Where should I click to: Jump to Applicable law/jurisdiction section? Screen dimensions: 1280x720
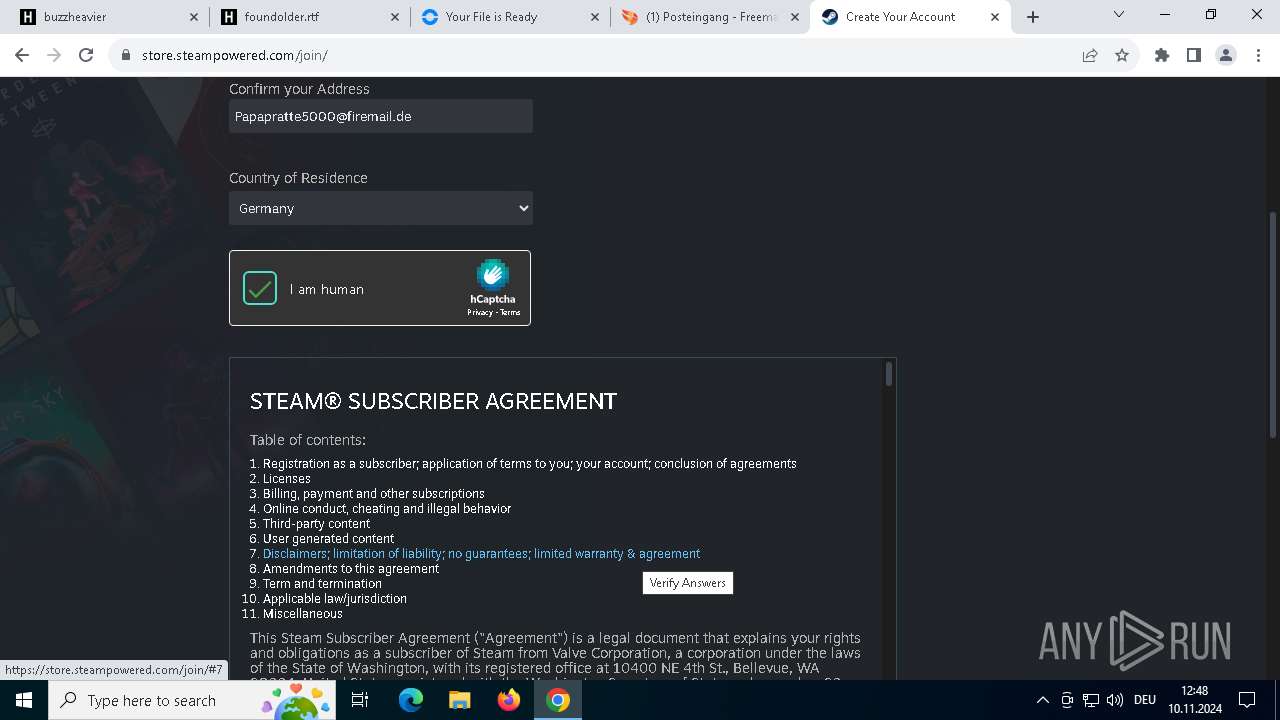pyautogui.click(x=334, y=598)
